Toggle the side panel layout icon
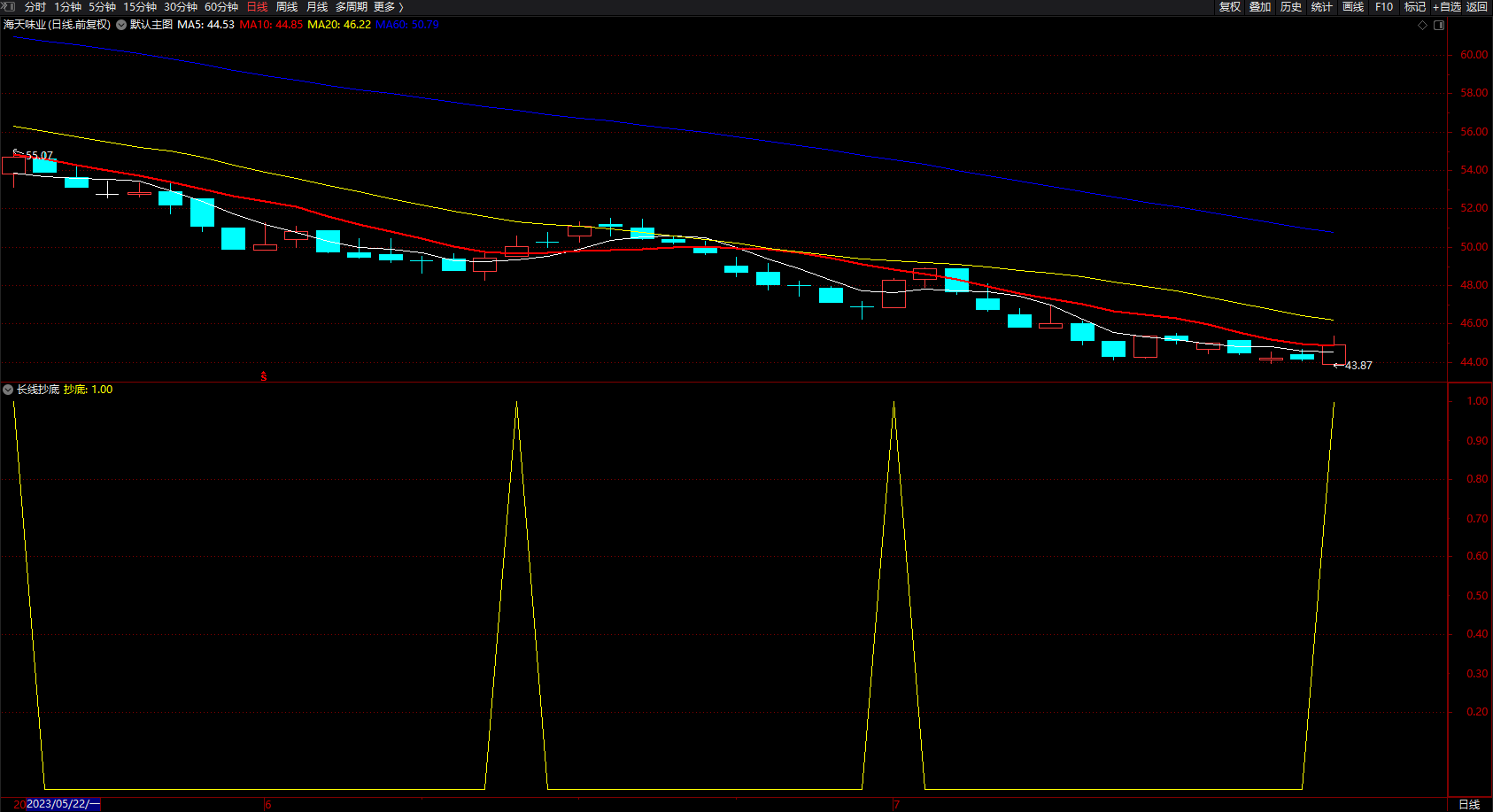 [x=1439, y=25]
